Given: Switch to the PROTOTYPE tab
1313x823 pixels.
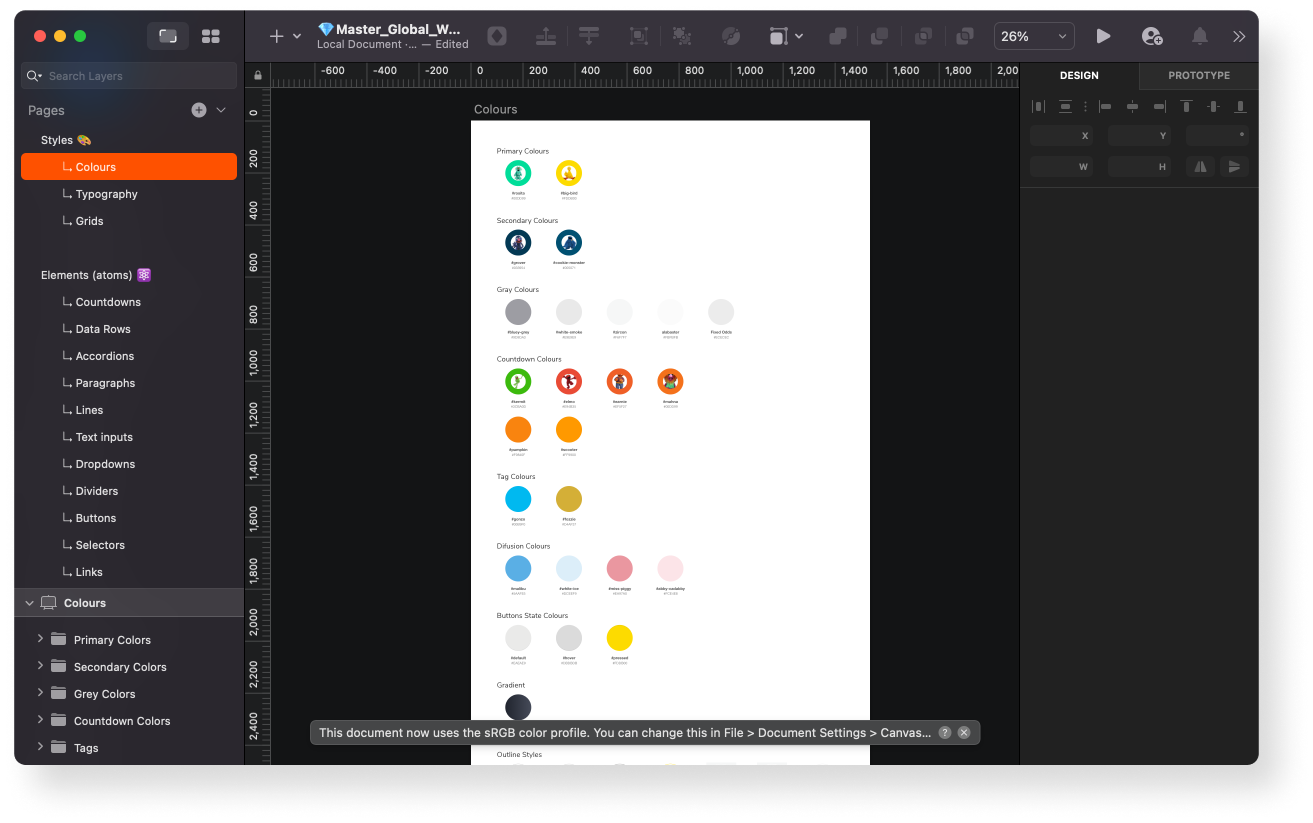Looking at the screenshot, I should [1199, 76].
